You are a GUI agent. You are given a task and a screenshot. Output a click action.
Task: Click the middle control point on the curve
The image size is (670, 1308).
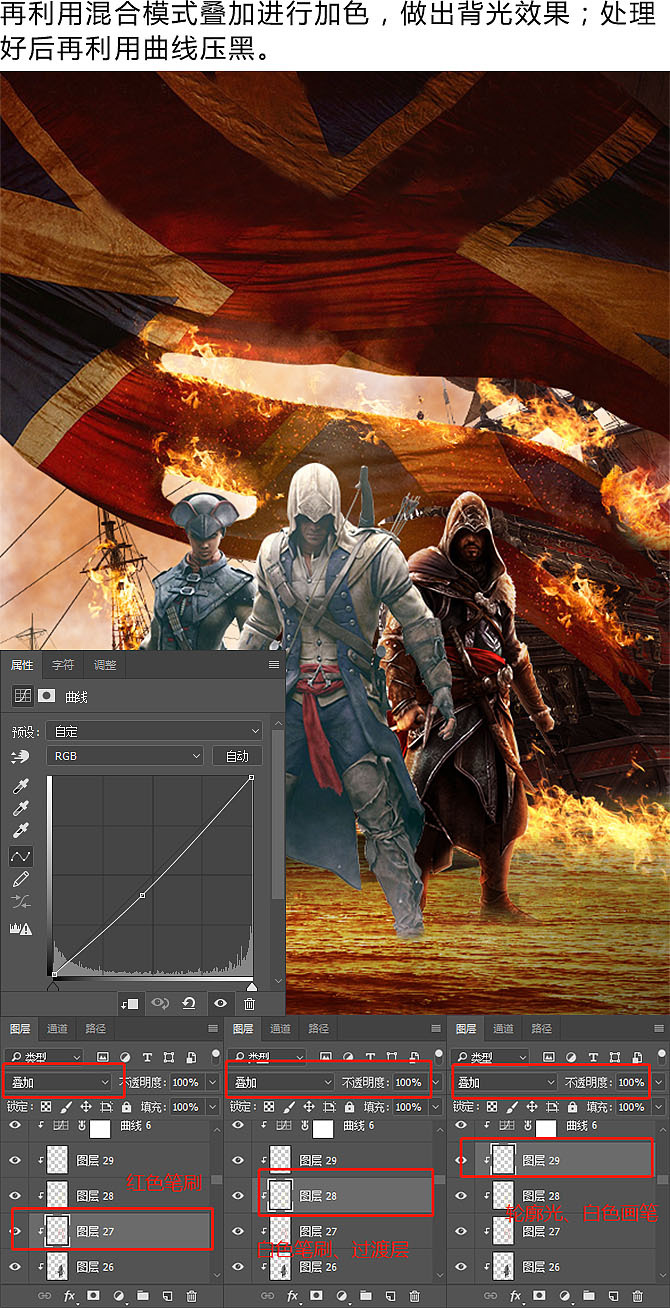pyautogui.click(x=143, y=895)
